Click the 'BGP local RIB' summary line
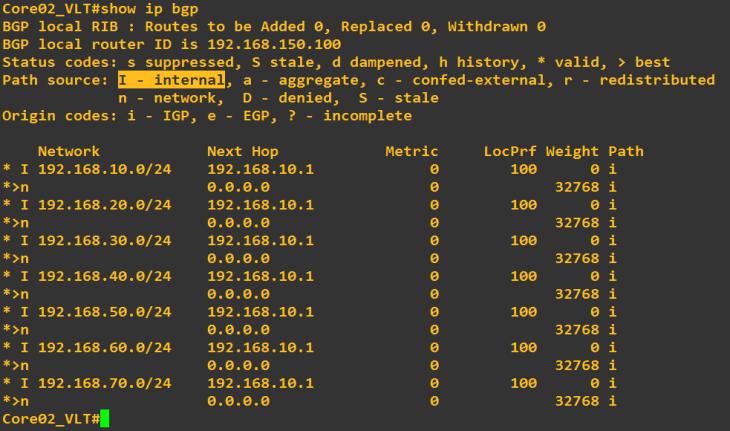The width and height of the screenshot is (730, 431). (273, 27)
